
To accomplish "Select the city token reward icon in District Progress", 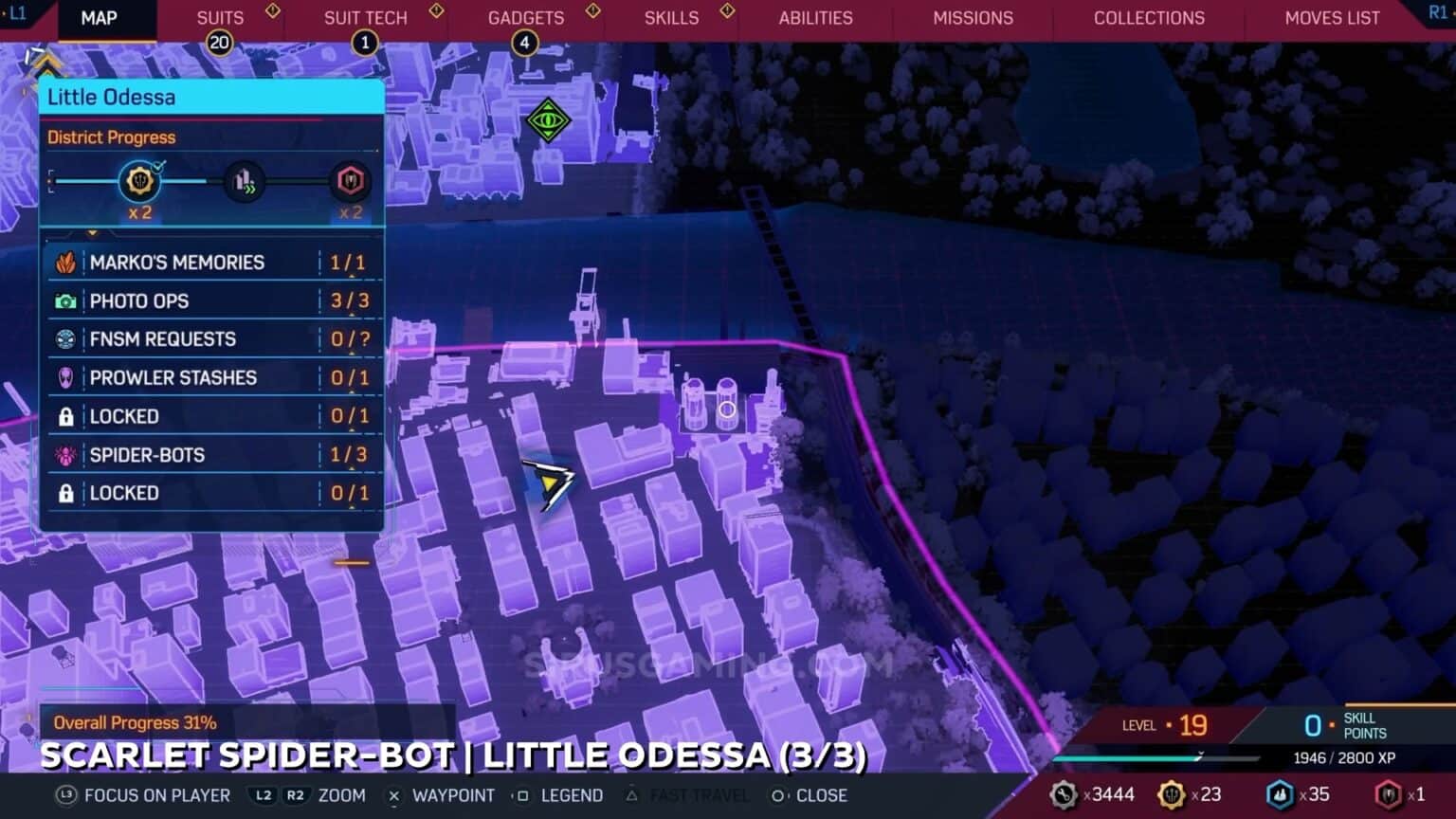I will click(x=139, y=179).
